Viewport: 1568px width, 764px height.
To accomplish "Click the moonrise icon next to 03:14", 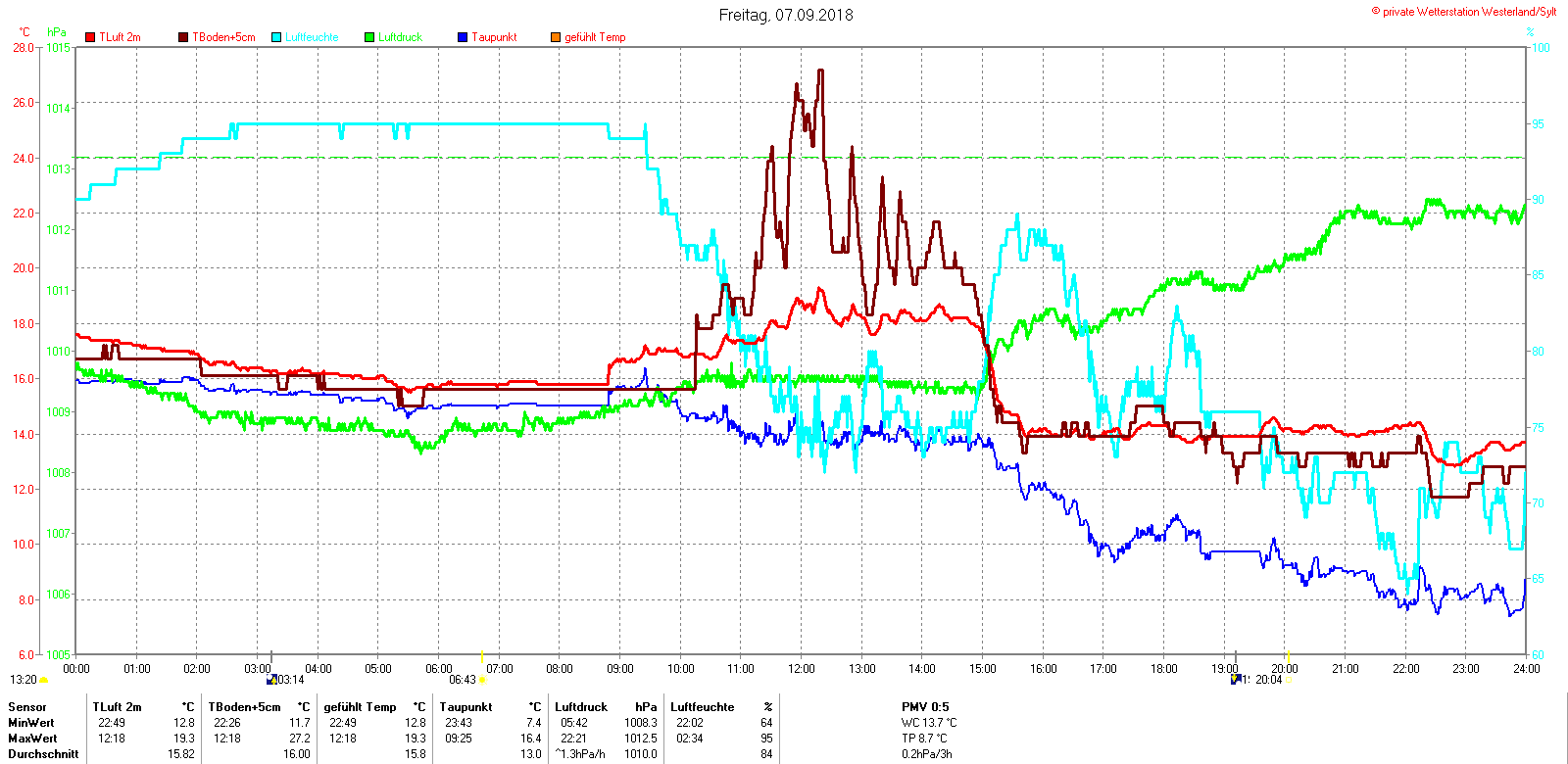I will [x=271, y=679].
